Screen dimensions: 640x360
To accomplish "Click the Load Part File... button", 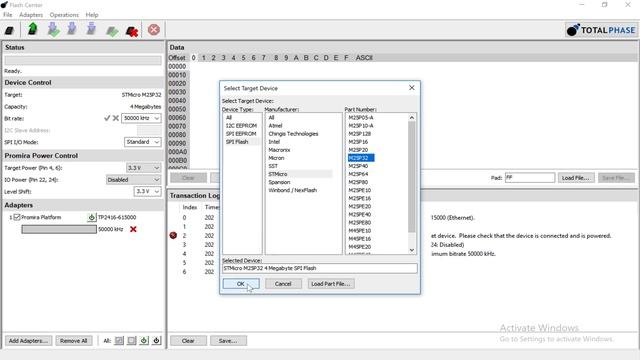I will 331,284.
